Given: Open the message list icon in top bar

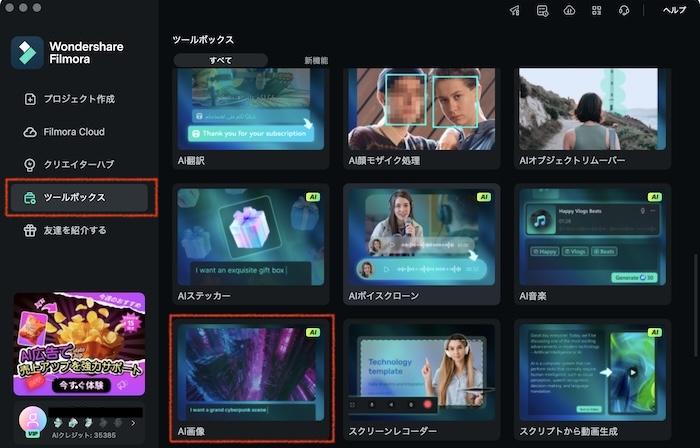Looking at the screenshot, I should click(542, 10).
